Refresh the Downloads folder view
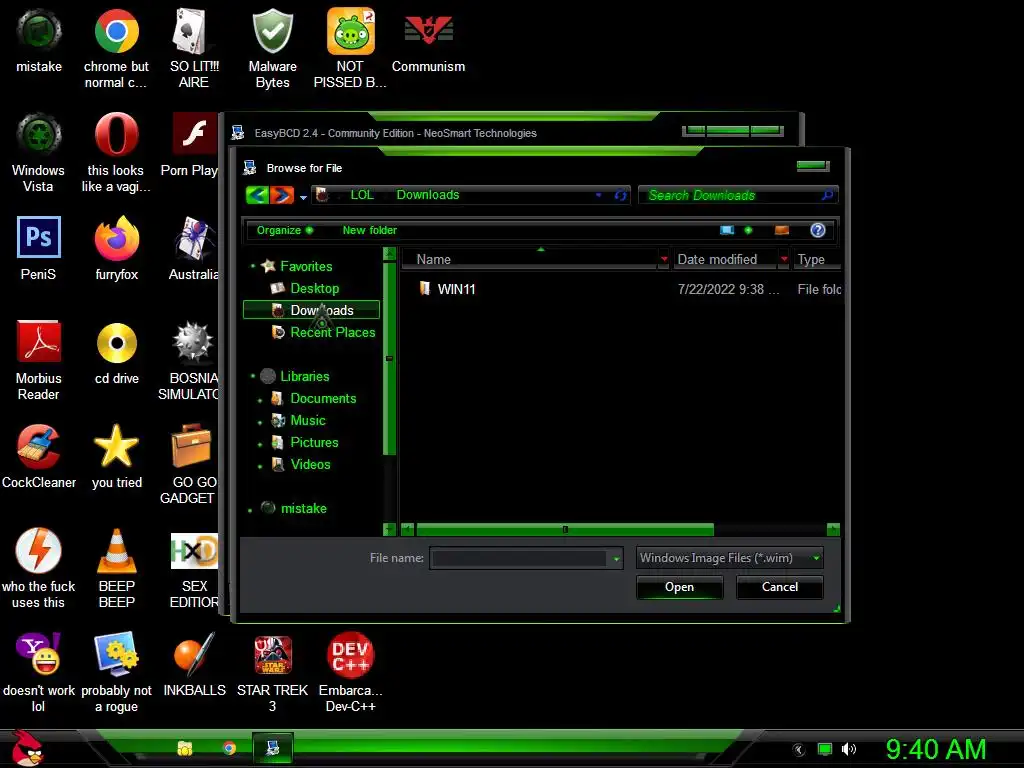 tap(620, 195)
